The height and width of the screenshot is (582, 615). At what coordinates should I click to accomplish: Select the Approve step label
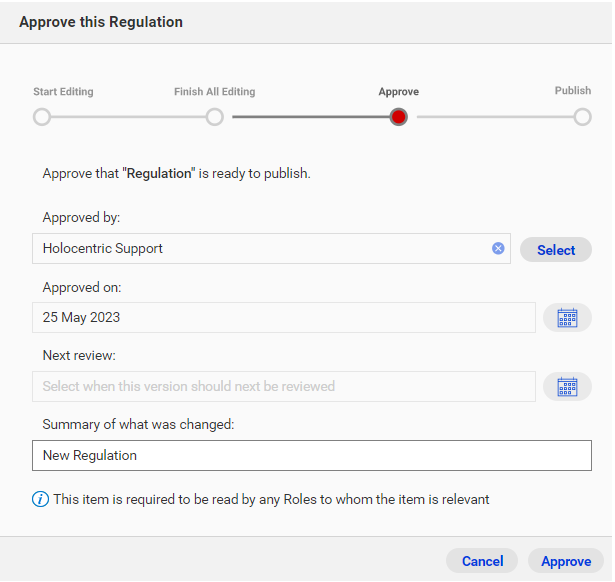[398, 92]
